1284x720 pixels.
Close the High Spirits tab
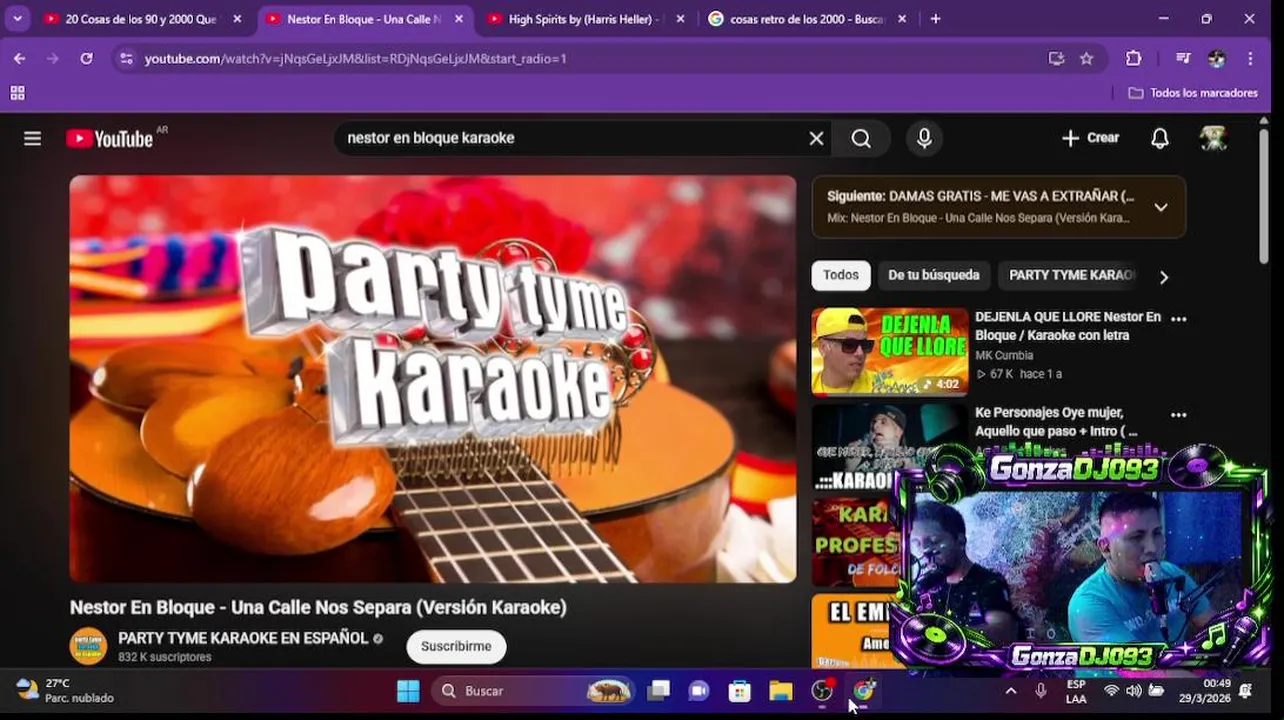click(x=680, y=19)
